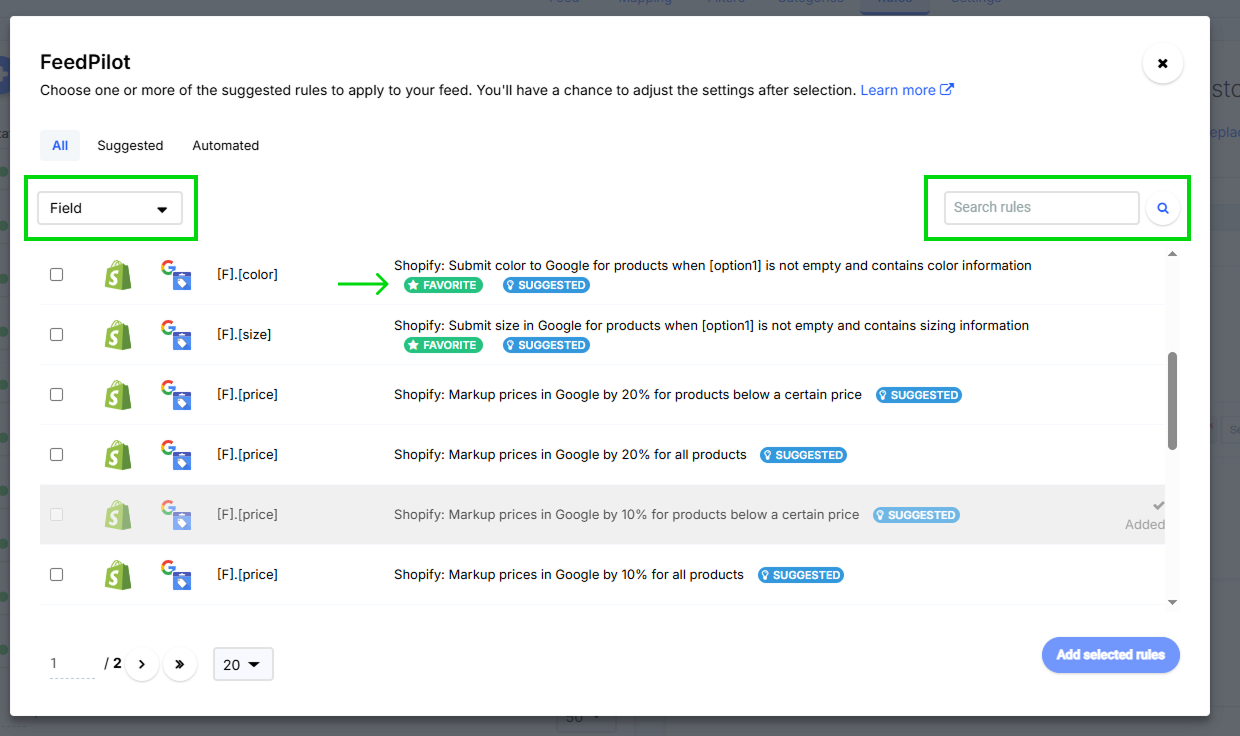Click the Search rules input field
The image size is (1240, 736).
(1041, 208)
